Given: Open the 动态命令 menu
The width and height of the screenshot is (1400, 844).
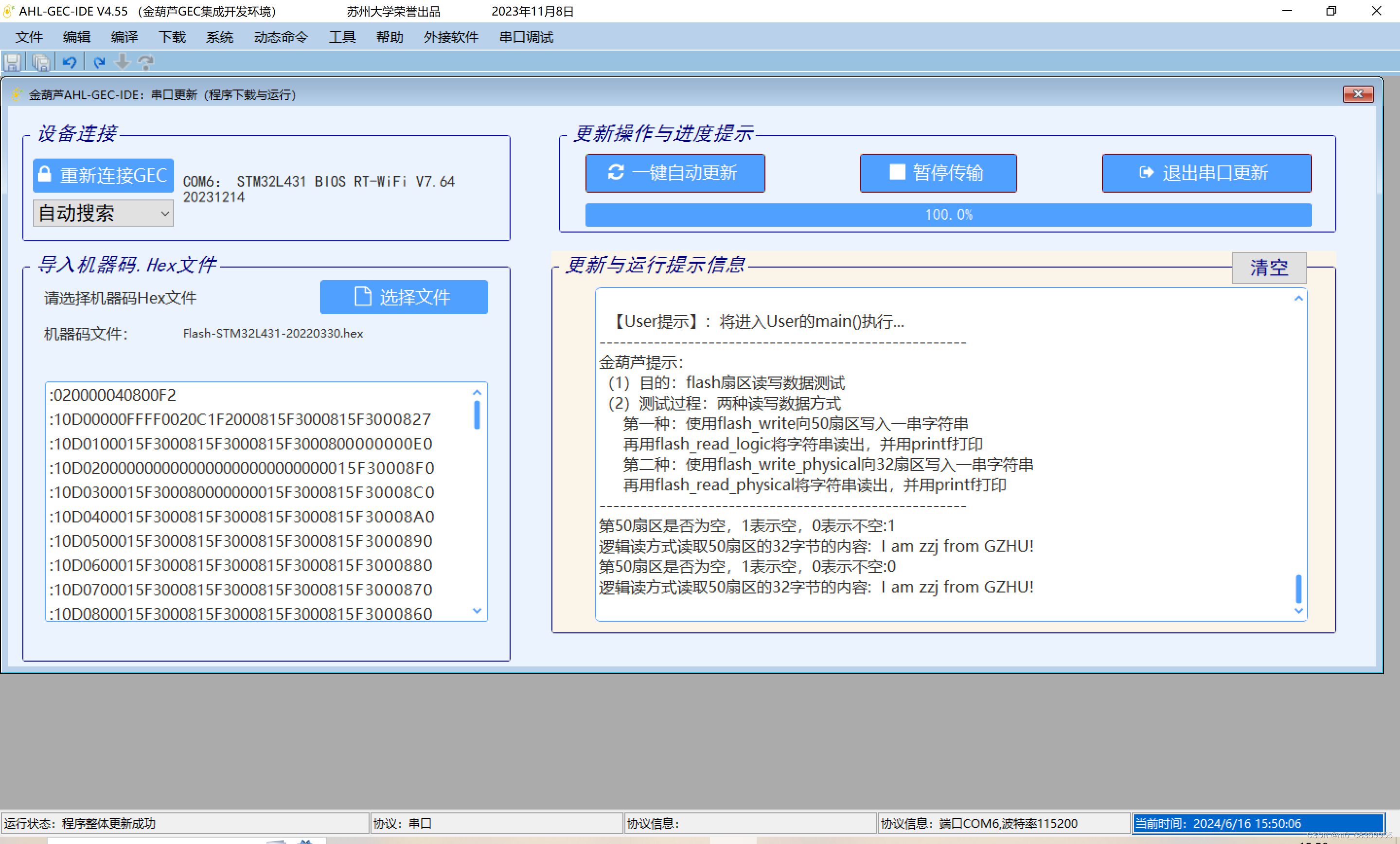Looking at the screenshot, I should (x=281, y=37).
